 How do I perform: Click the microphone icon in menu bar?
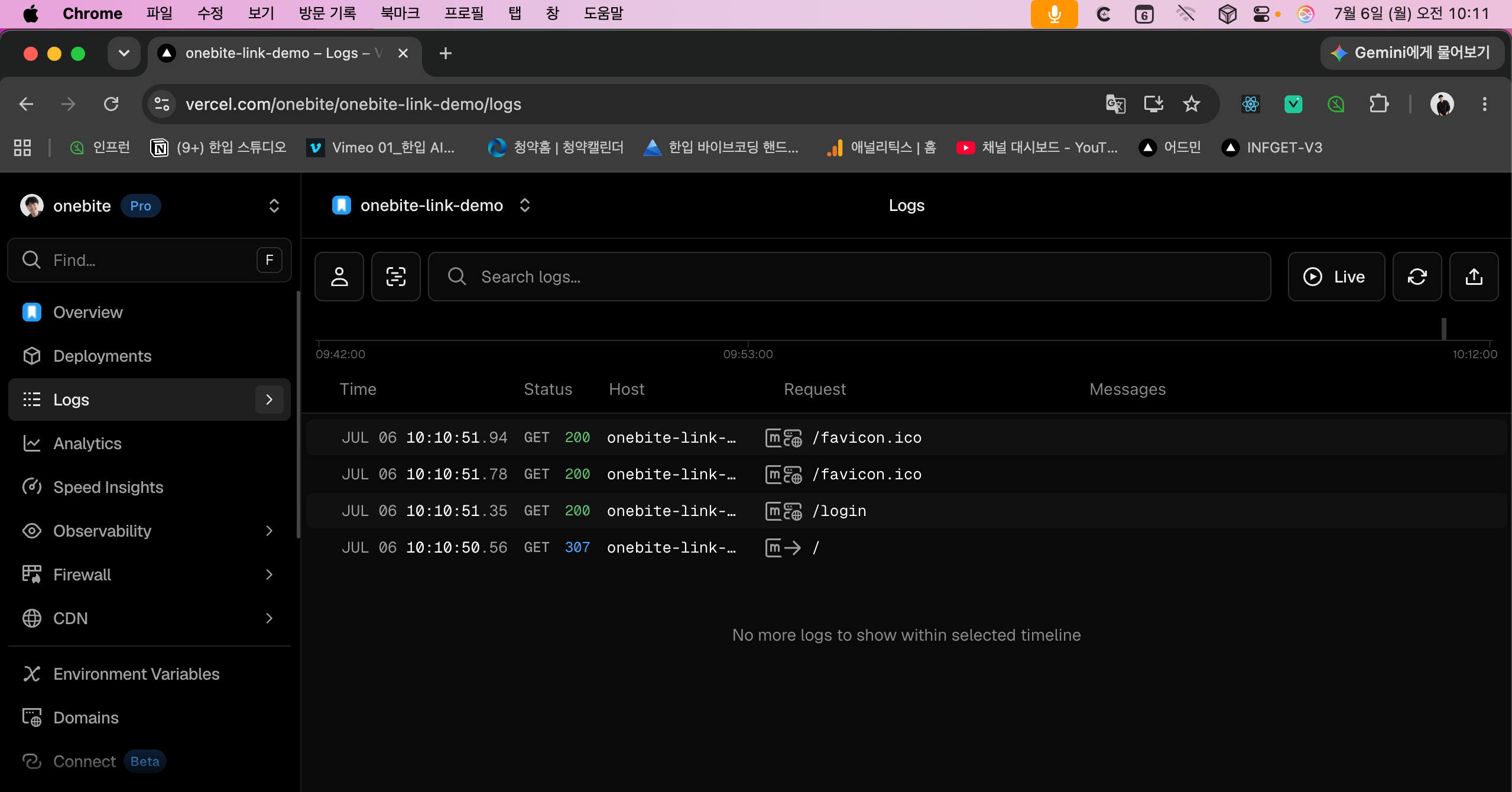pyautogui.click(x=1054, y=14)
